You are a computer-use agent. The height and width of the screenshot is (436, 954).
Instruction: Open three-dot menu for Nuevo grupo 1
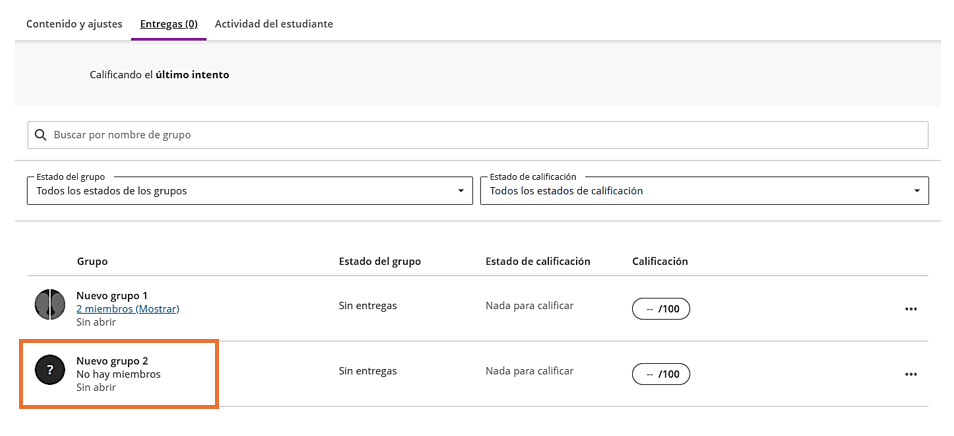point(910,309)
